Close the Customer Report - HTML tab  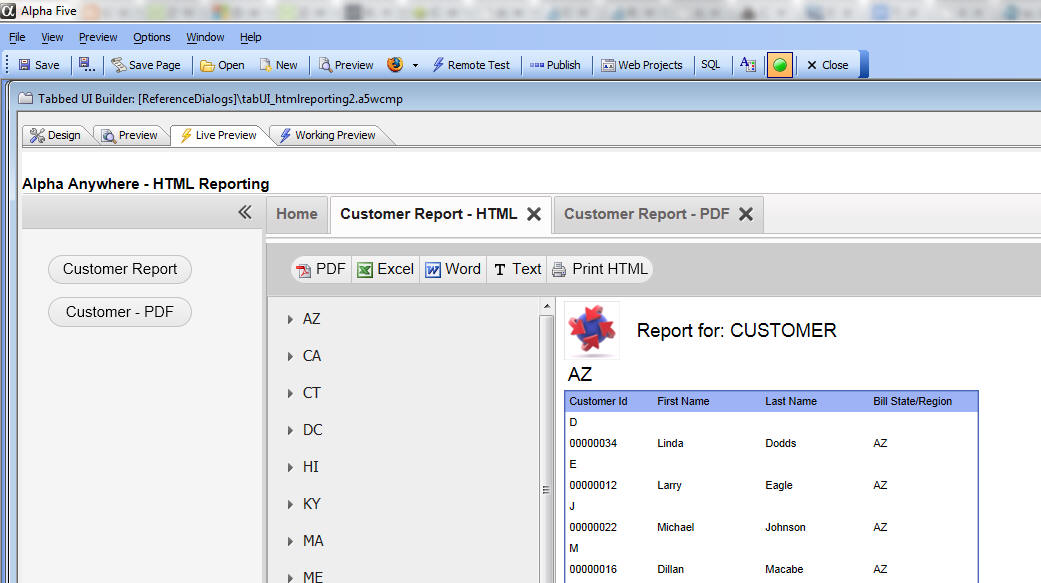(x=534, y=214)
